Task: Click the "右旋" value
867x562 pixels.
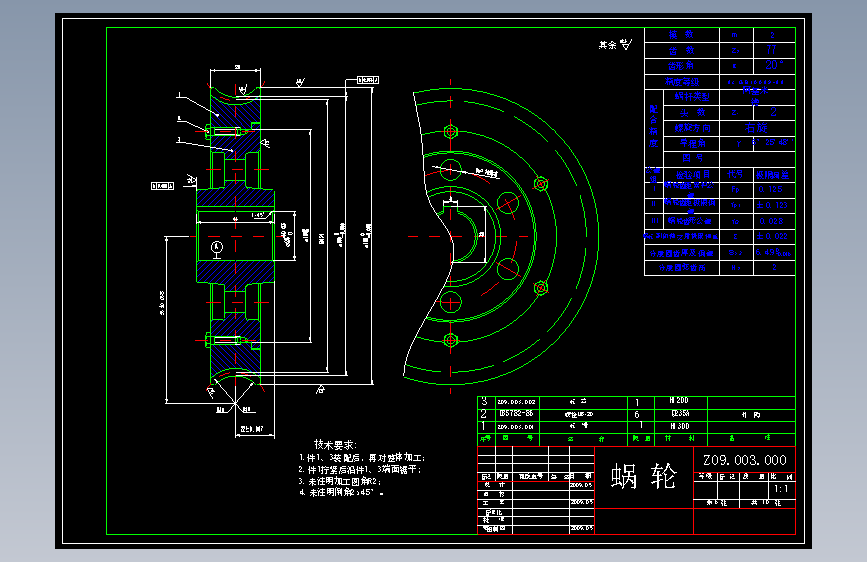Action: [756, 128]
